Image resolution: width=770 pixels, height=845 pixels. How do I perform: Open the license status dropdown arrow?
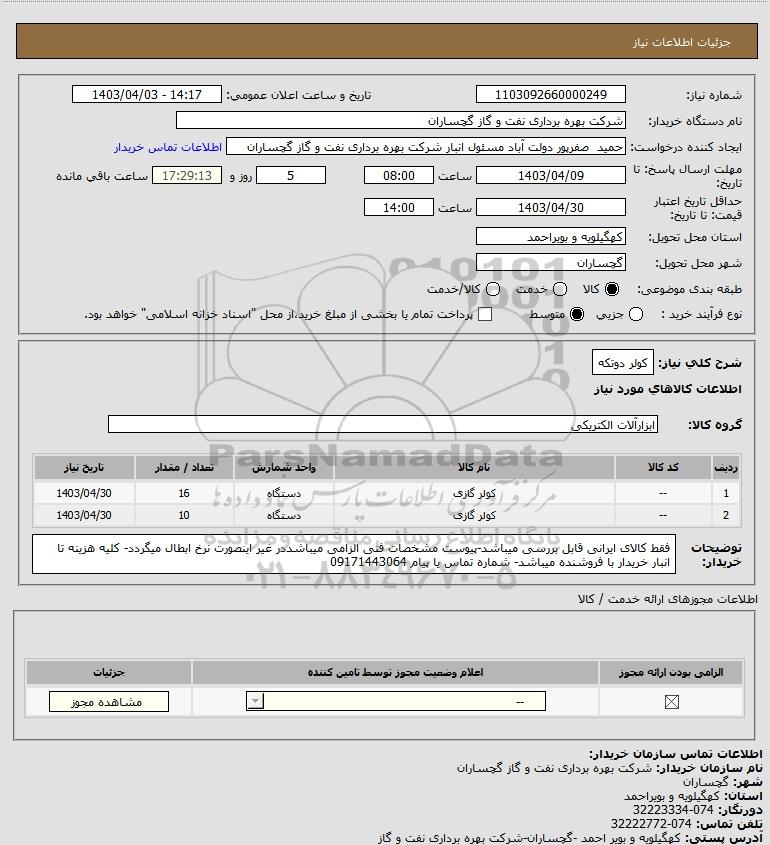tap(255, 702)
